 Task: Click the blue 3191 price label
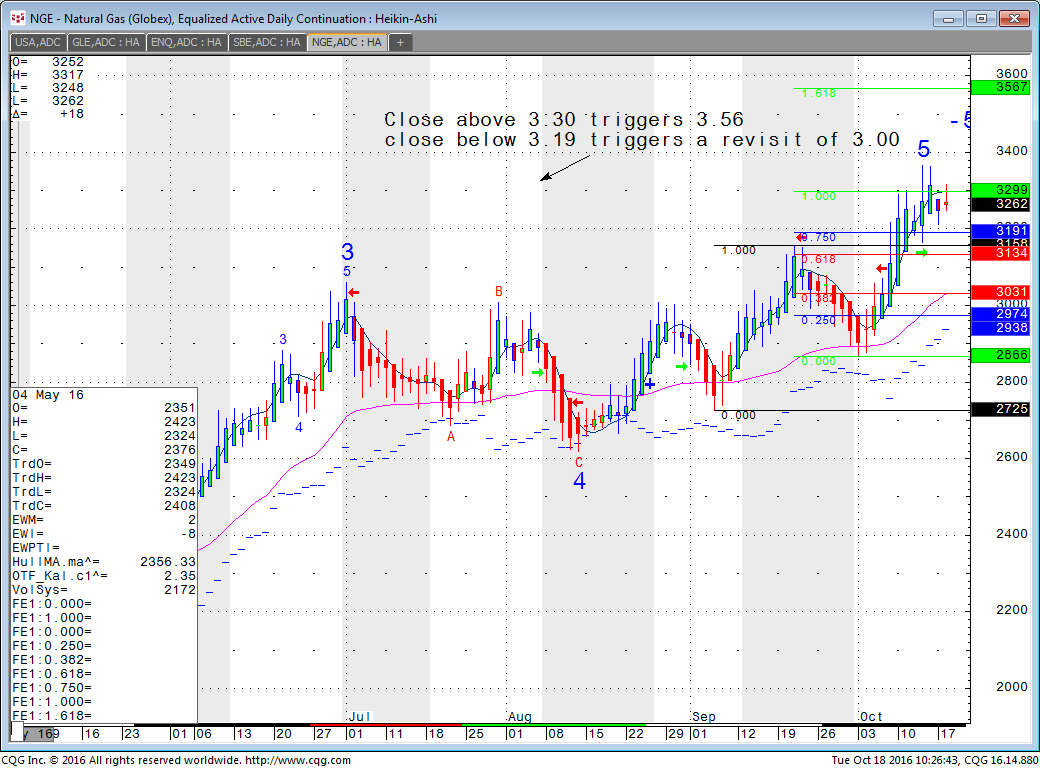point(1000,231)
